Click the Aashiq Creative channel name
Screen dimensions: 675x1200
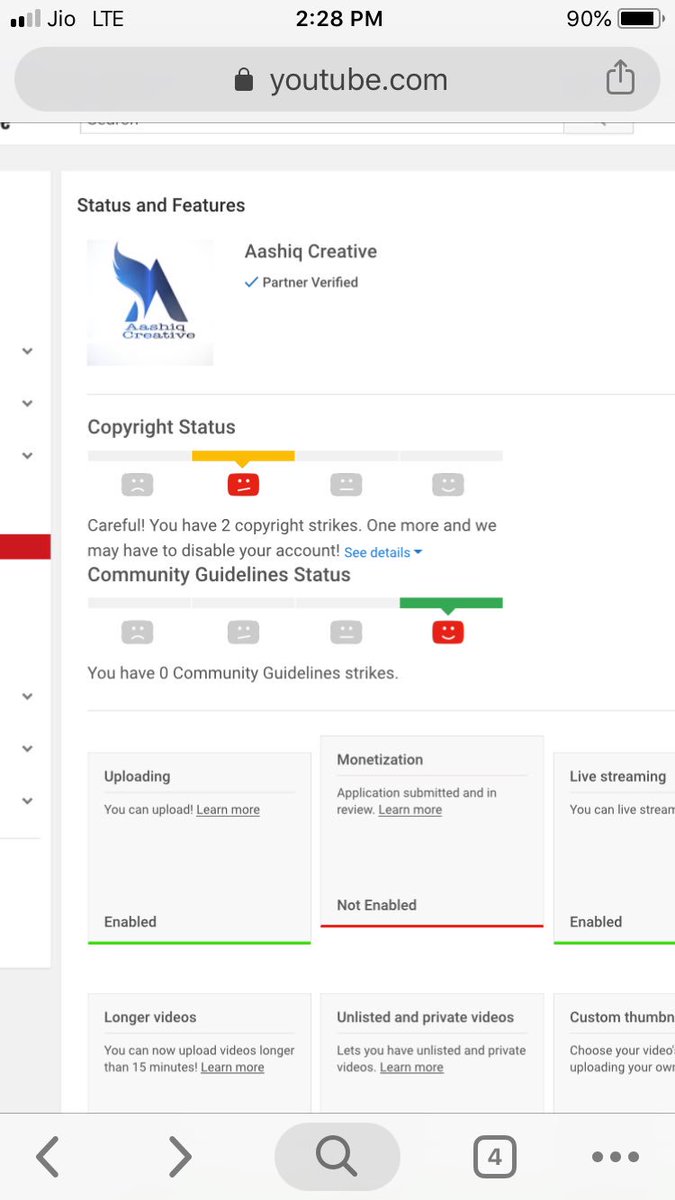point(311,252)
